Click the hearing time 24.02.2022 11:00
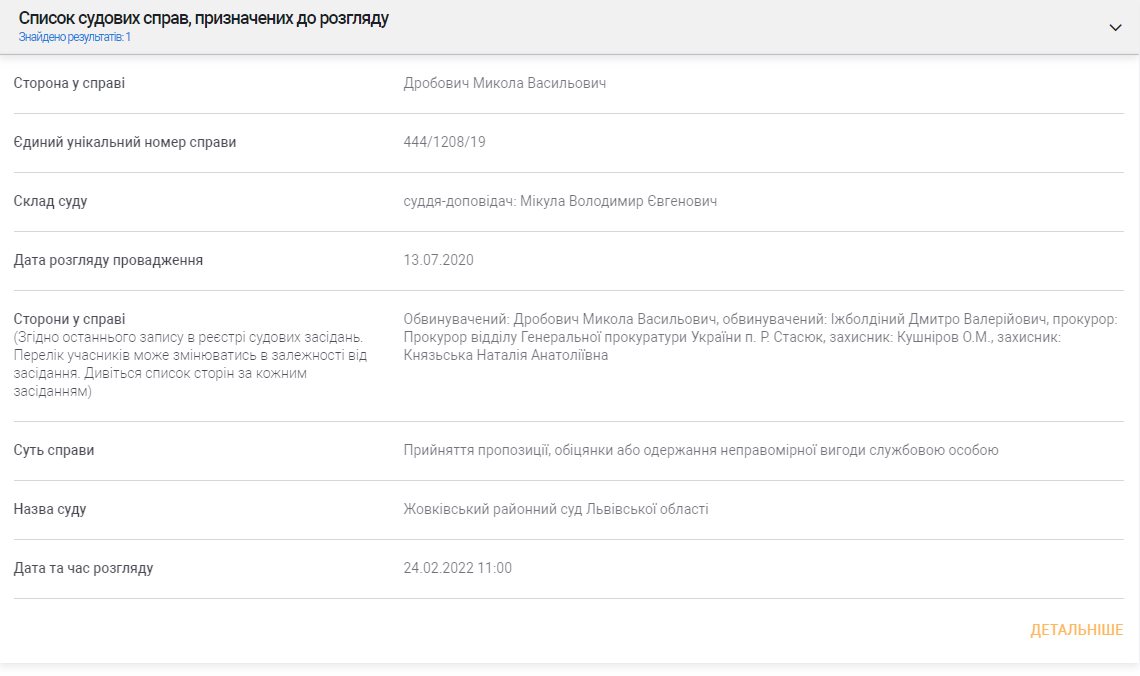The width and height of the screenshot is (1140, 676). (458, 568)
